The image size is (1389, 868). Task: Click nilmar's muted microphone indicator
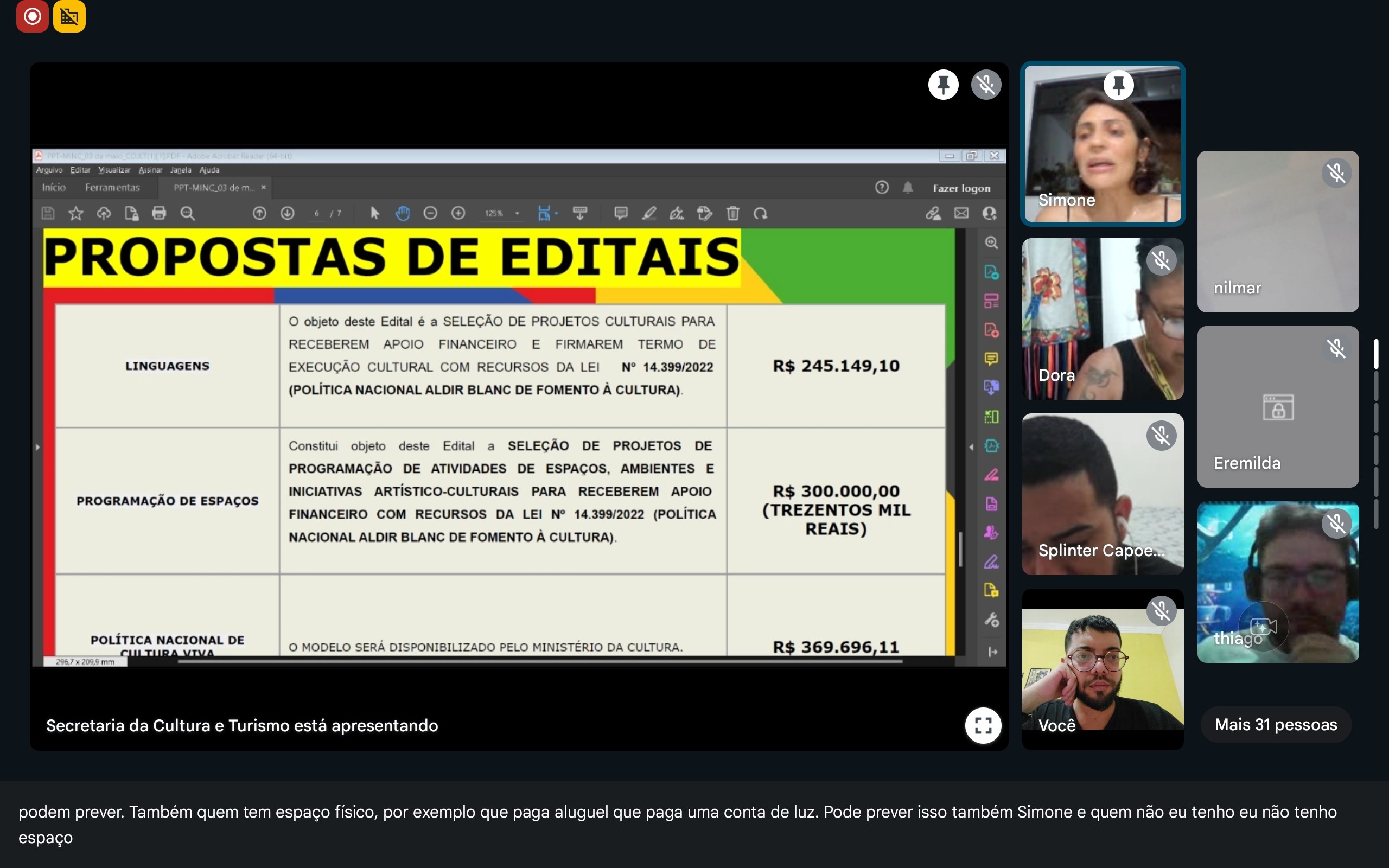(1336, 173)
